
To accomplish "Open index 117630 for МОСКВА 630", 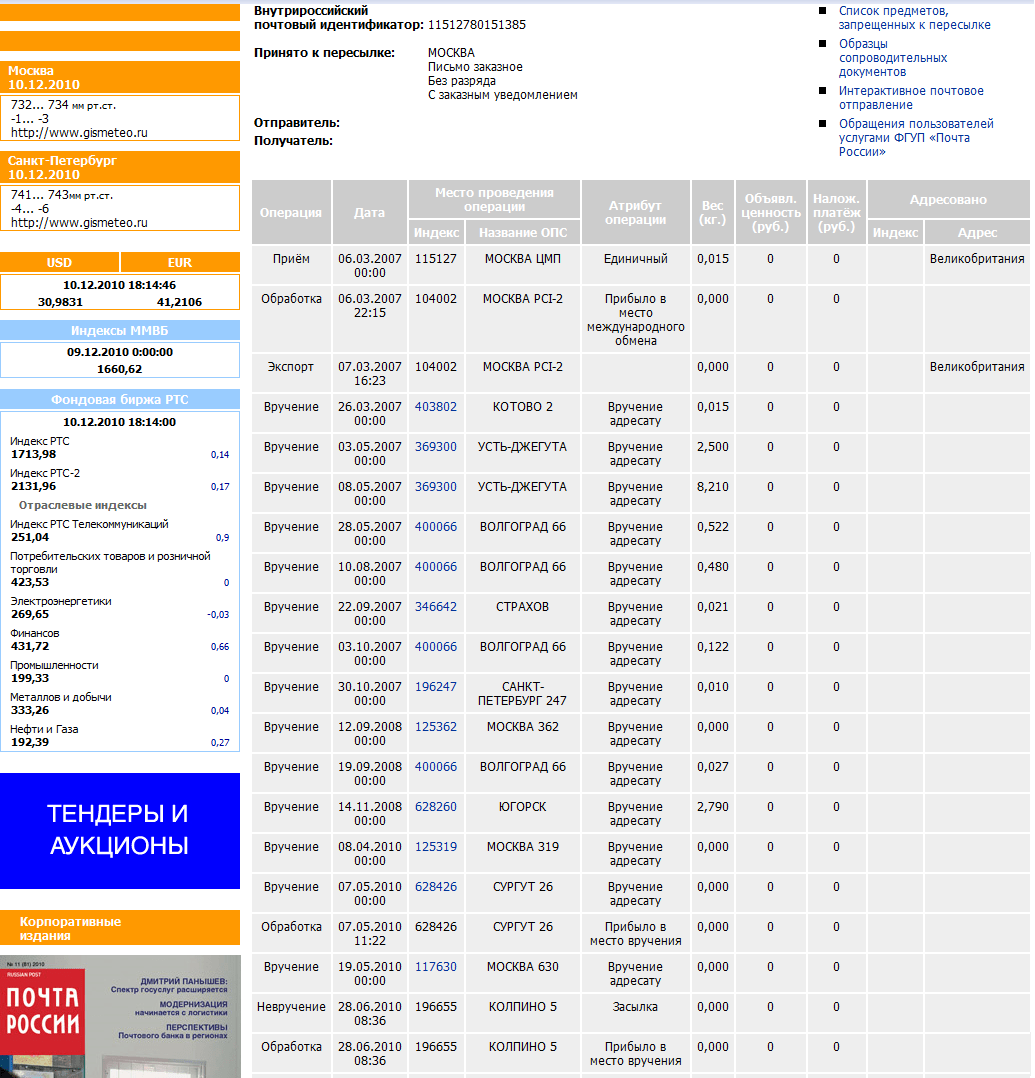I will point(435,967).
